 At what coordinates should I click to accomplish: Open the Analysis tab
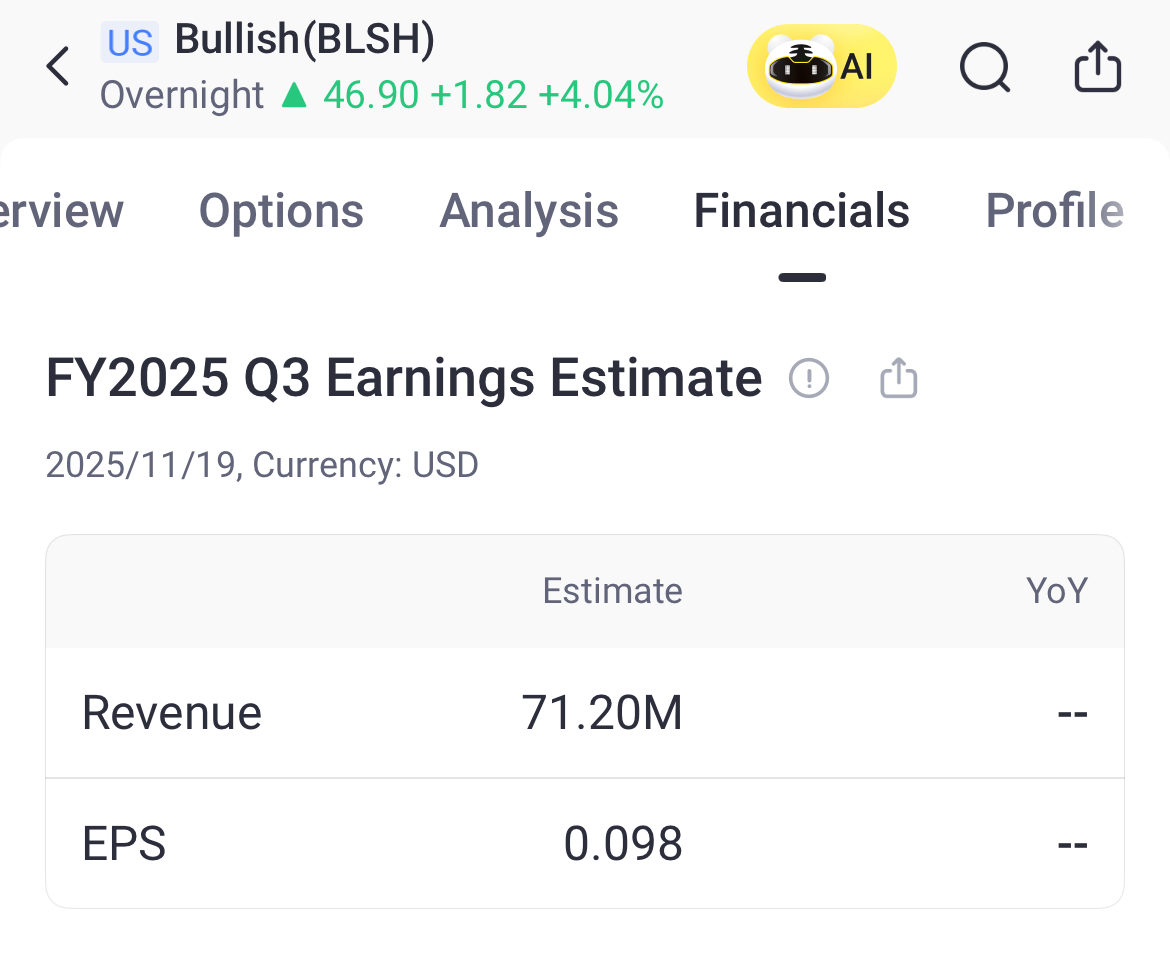pos(529,211)
